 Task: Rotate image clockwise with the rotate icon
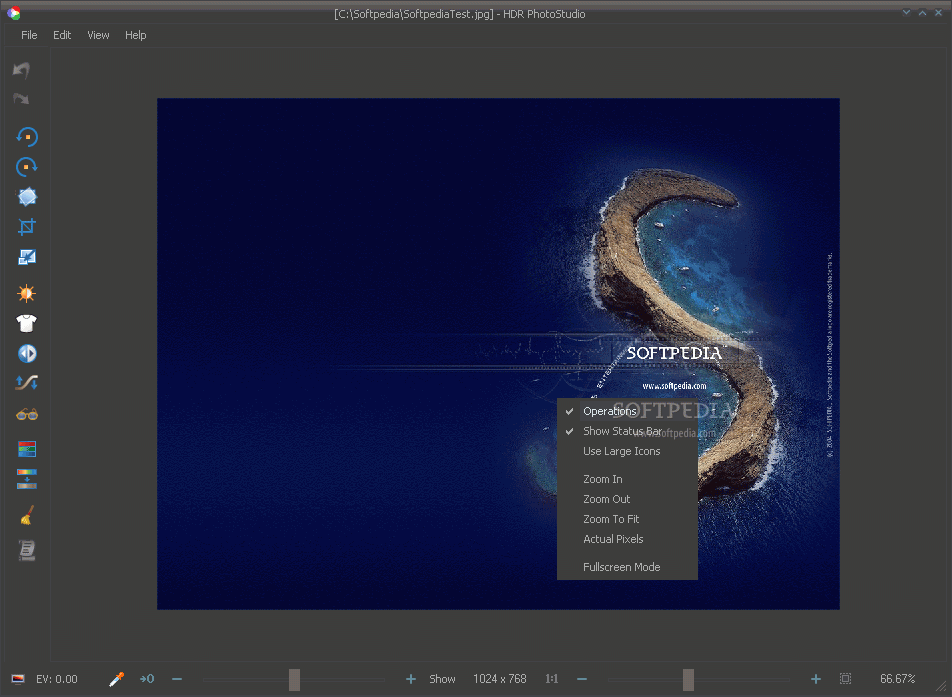27,167
